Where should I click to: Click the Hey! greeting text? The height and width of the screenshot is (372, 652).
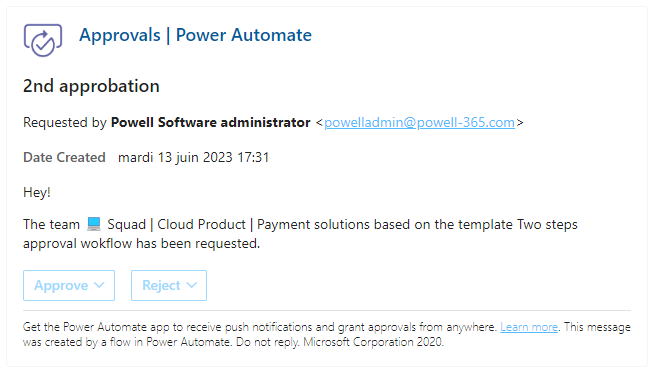(x=37, y=192)
